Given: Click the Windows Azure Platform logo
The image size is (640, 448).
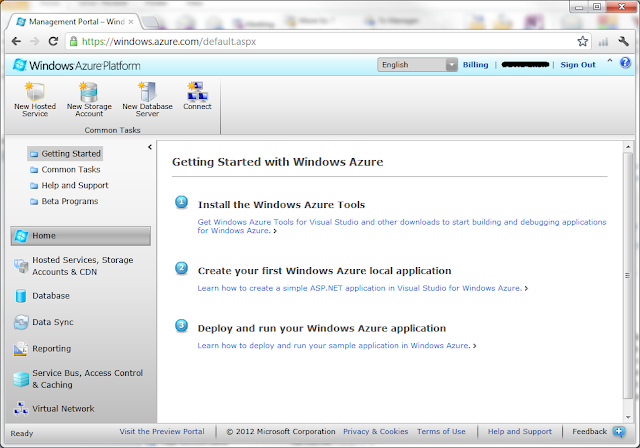Looking at the screenshot, I should point(76,65).
